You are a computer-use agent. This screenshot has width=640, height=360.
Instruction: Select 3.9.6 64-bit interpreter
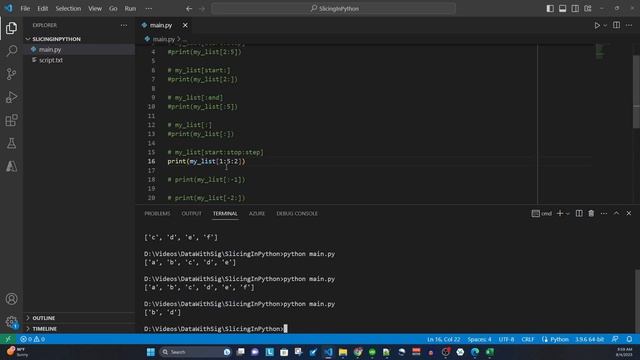pyautogui.click(x=589, y=339)
